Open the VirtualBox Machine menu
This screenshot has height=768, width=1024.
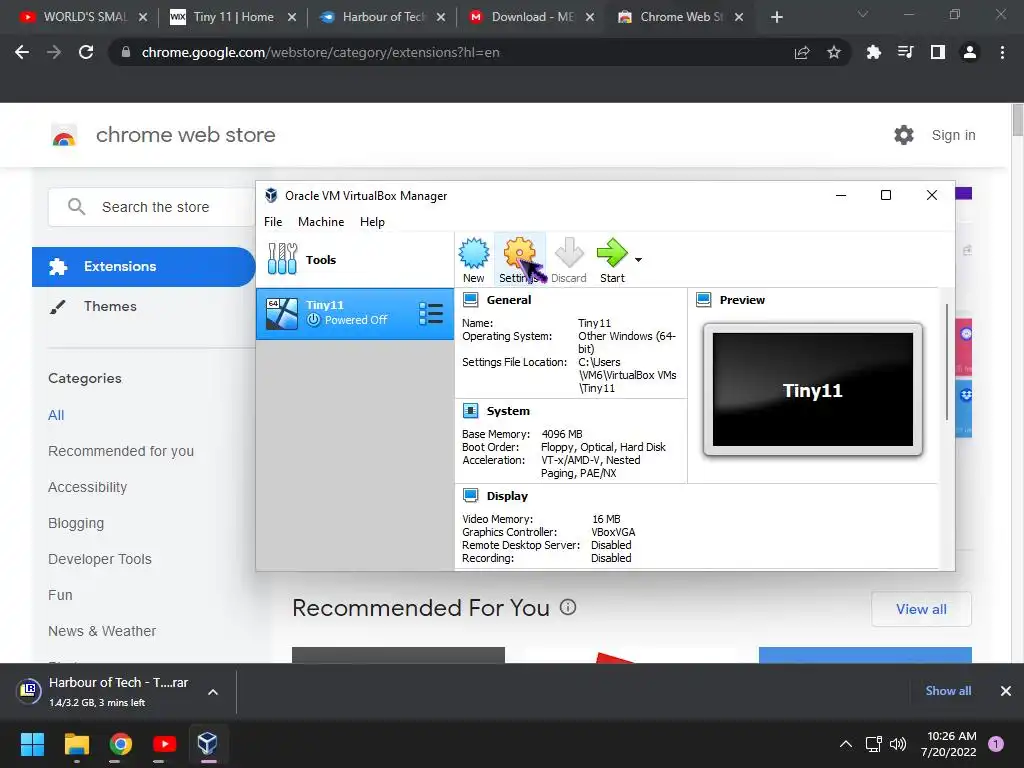pyautogui.click(x=321, y=222)
